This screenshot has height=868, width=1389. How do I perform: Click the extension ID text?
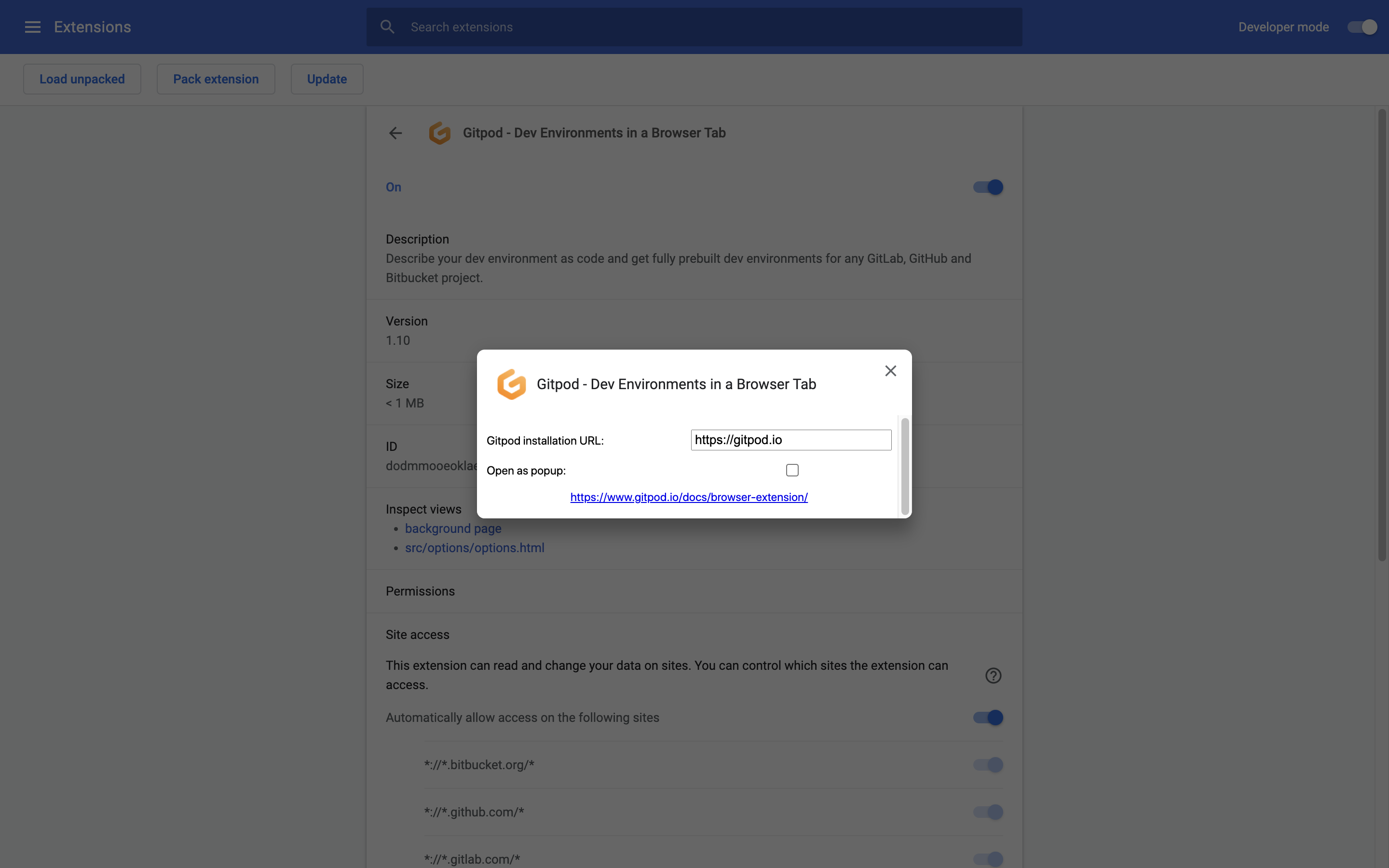(x=432, y=465)
